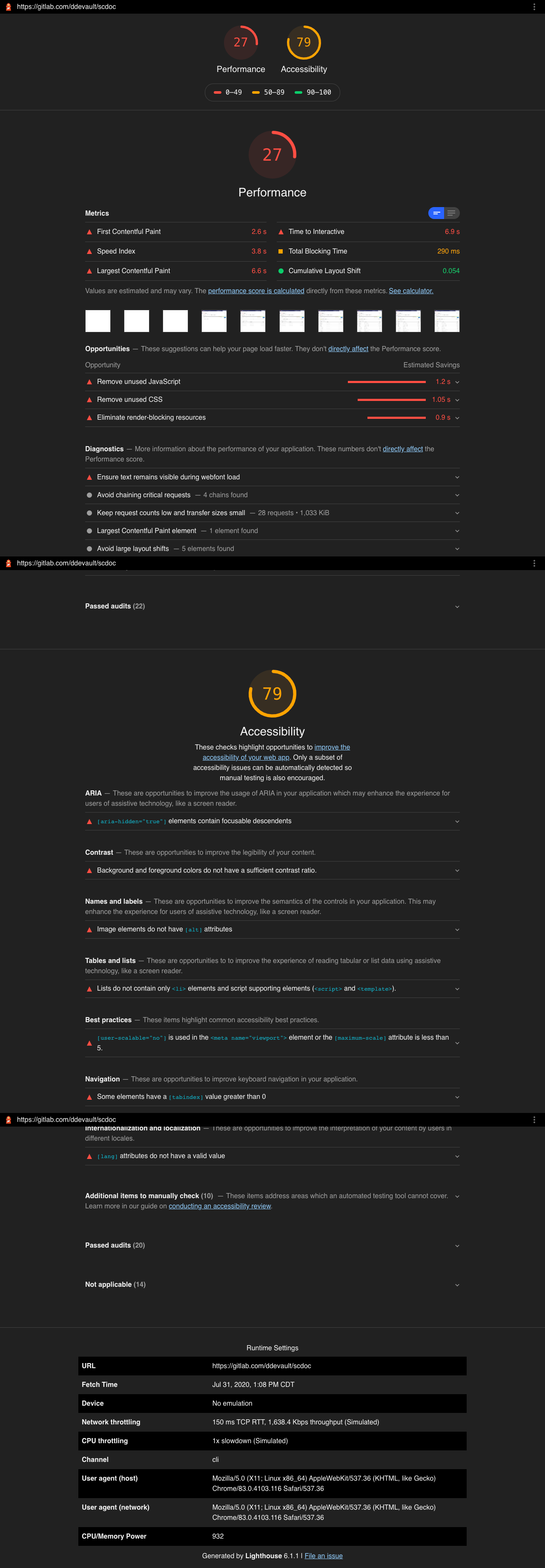Follow 'directly affect' link in the Opportunities description

(349, 349)
